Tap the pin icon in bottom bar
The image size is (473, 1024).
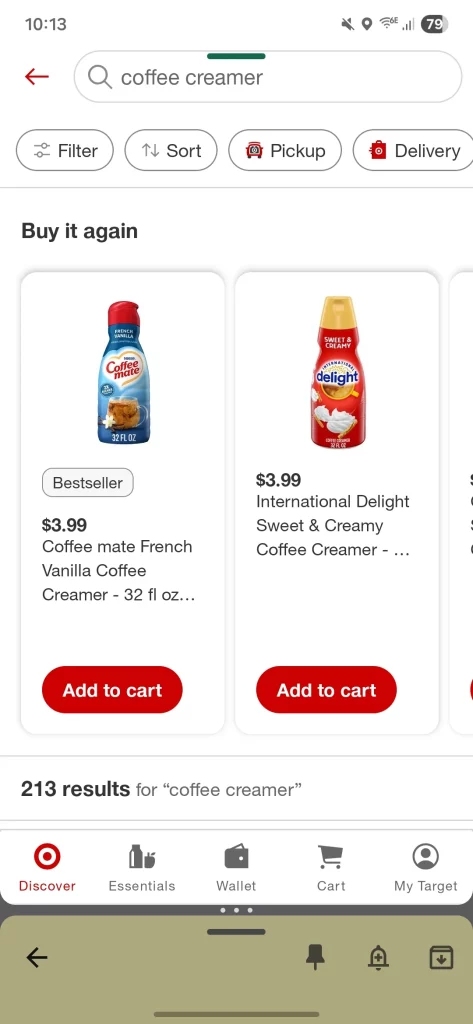coord(316,957)
